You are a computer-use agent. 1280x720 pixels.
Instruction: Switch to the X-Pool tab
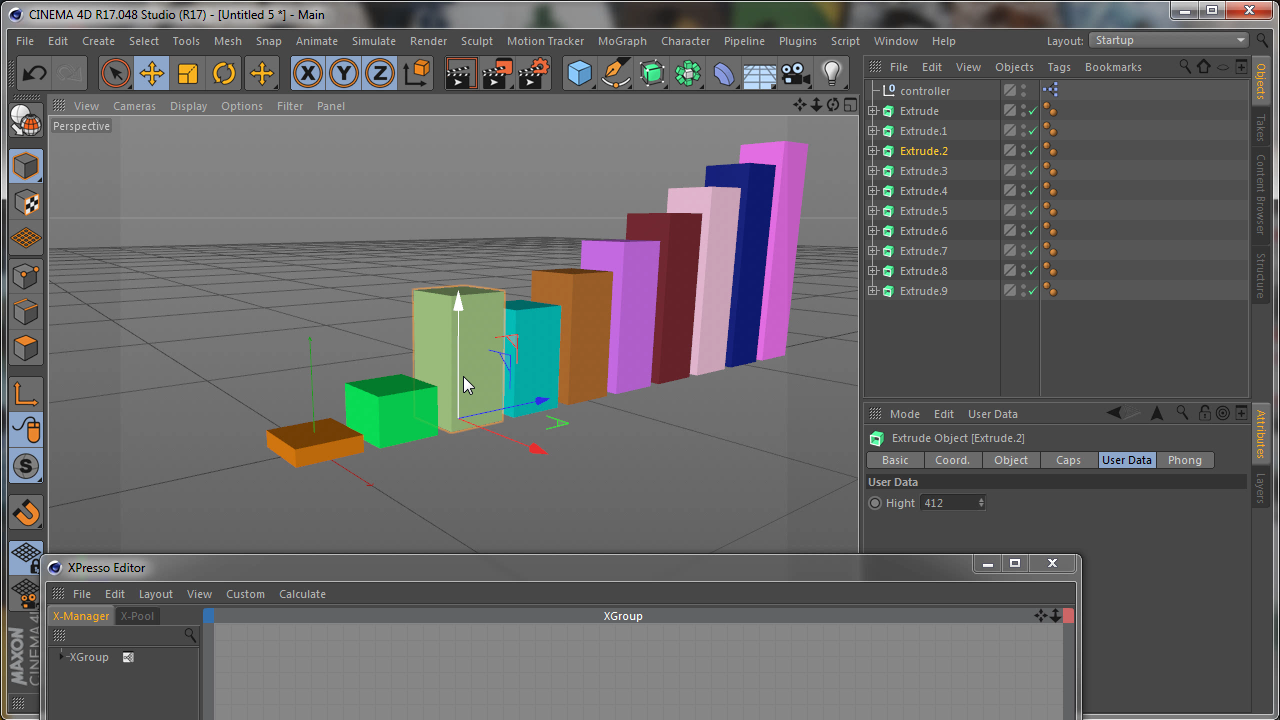click(x=137, y=616)
